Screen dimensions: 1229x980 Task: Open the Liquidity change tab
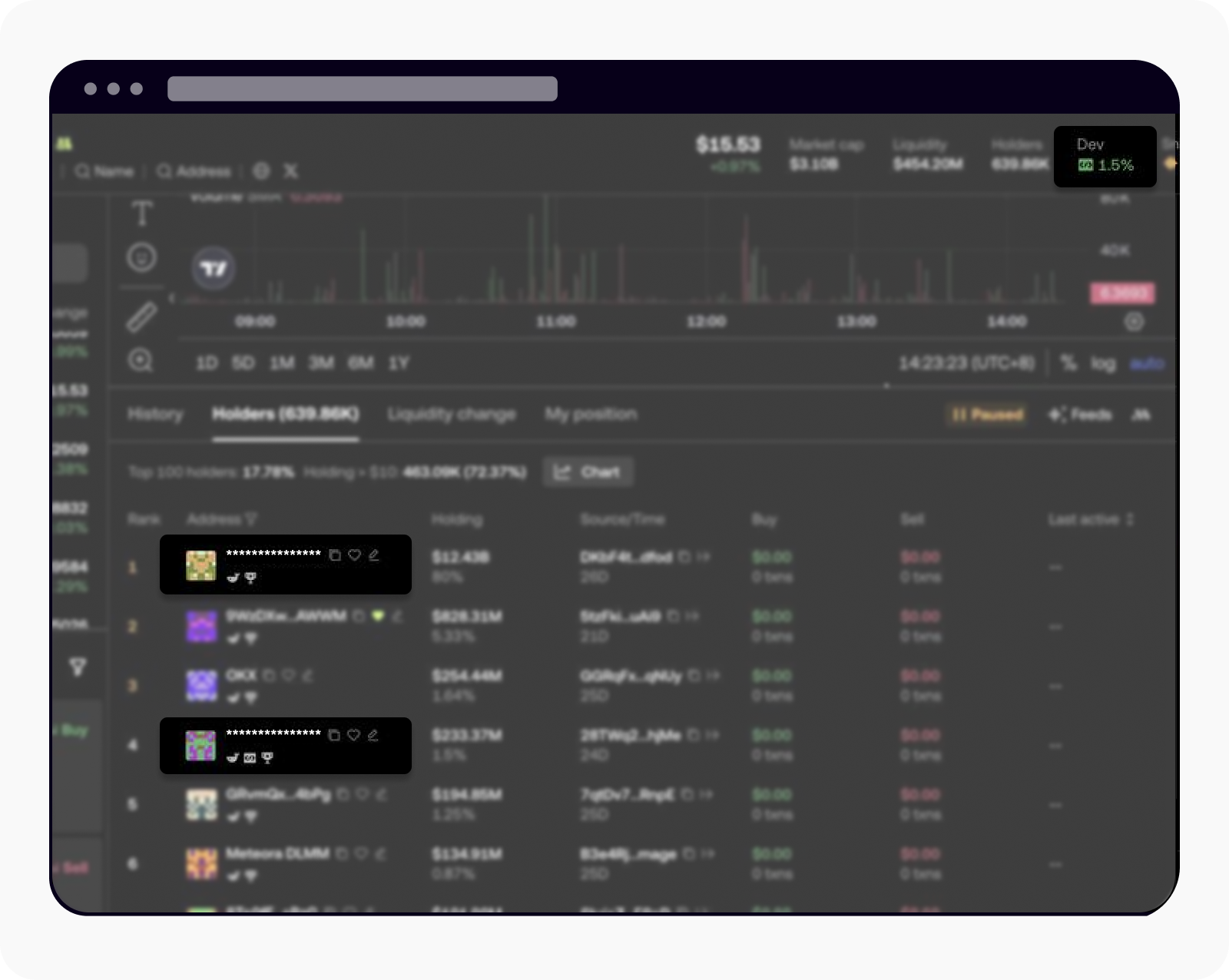(x=452, y=415)
